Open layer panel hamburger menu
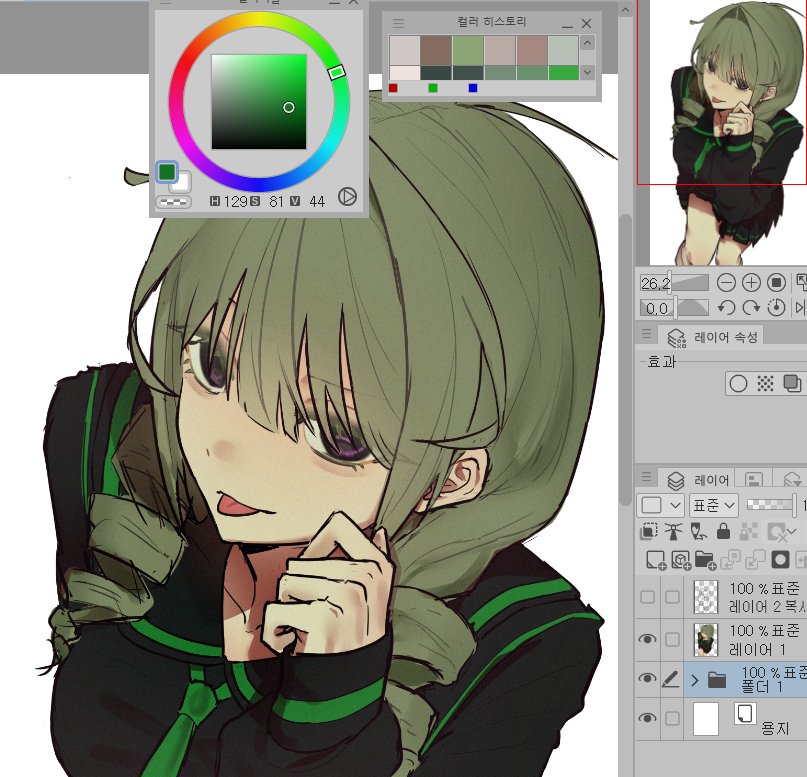 click(x=646, y=477)
